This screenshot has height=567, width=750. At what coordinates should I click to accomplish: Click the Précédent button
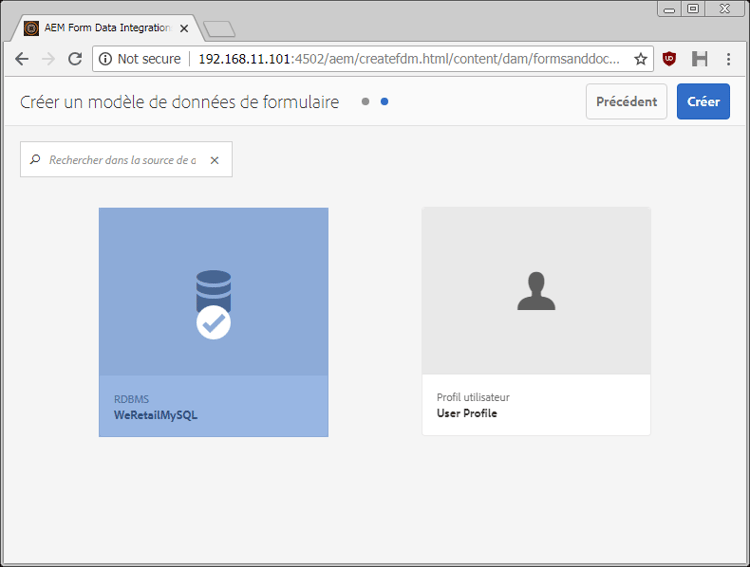pos(627,101)
